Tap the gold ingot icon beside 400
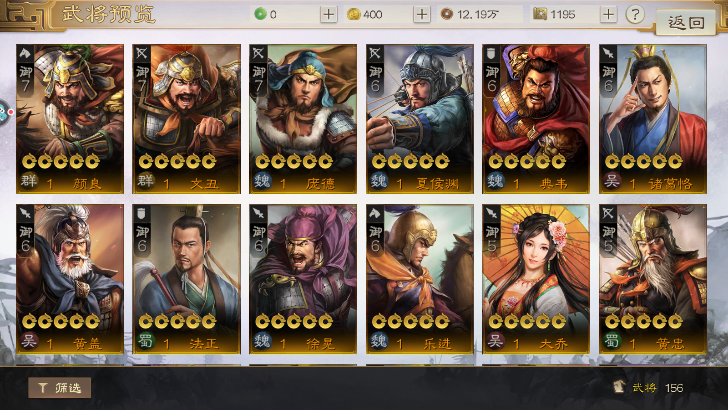Image resolution: width=728 pixels, height=410 pixels. [354, 14]
